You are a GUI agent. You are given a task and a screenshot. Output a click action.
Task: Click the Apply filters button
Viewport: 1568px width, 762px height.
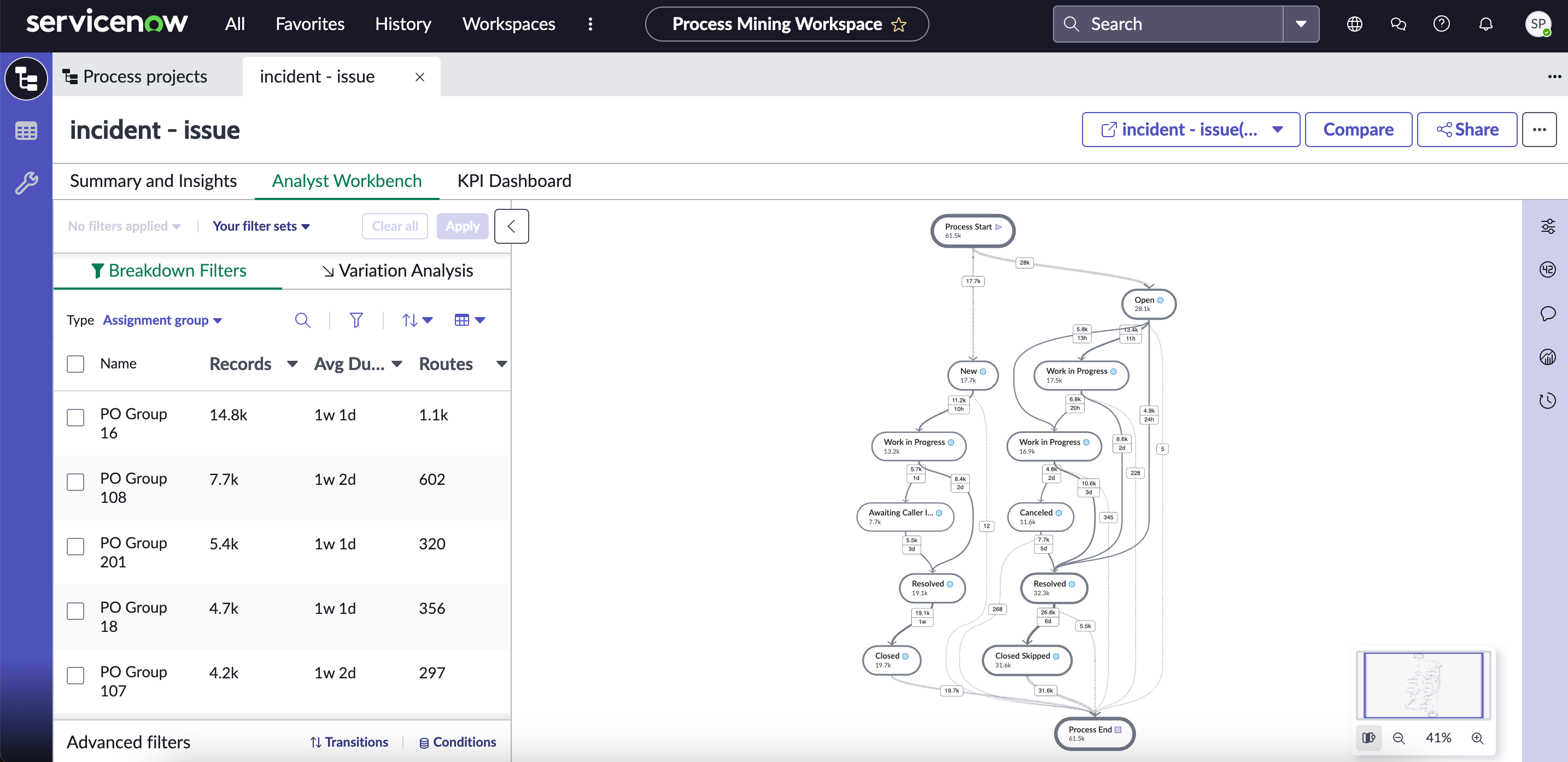pyautogui.click(x=463, y=226)
